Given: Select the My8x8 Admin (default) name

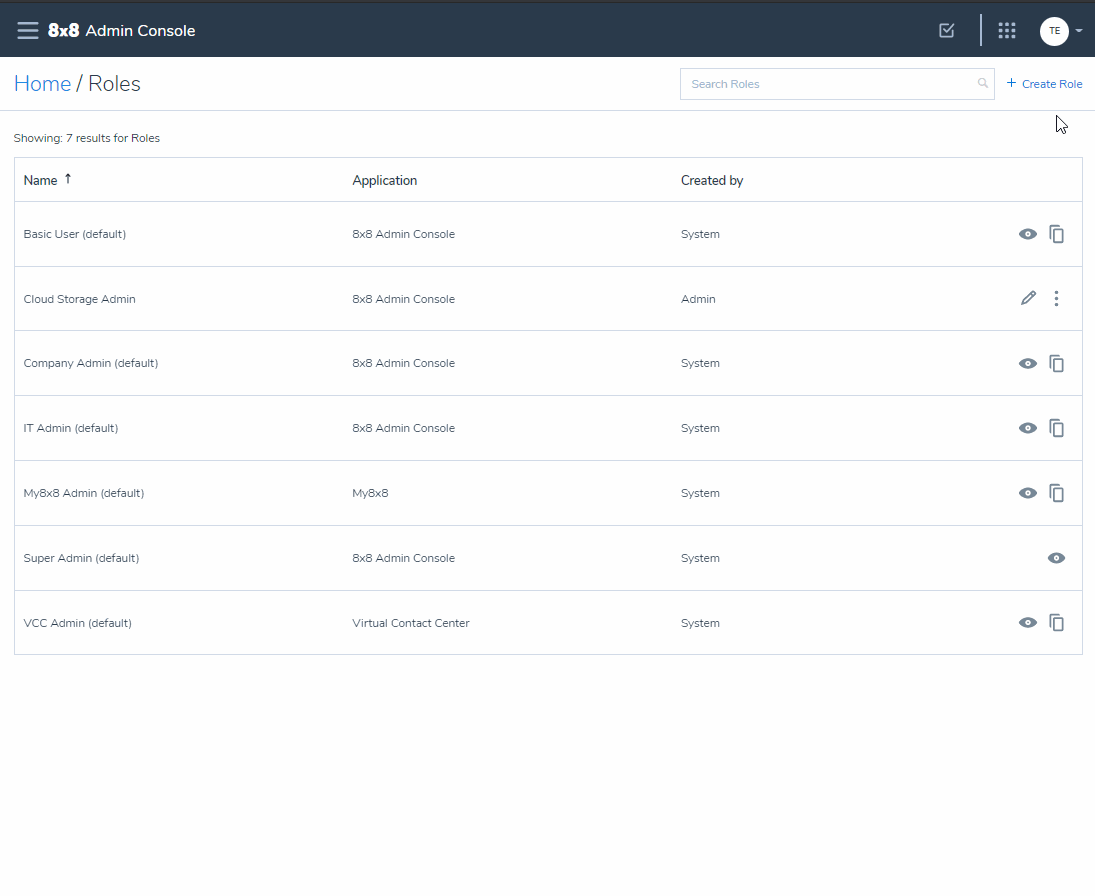Looking at the screenshot, I should (x=84, y=493).
